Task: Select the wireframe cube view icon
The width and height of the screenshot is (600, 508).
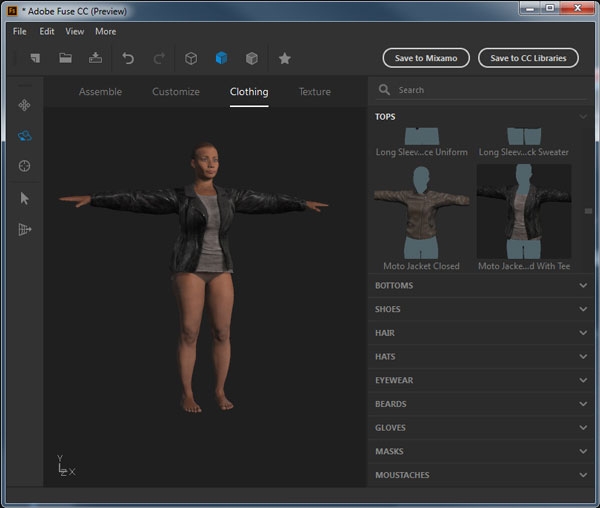Action: click(x=191, y=58)
